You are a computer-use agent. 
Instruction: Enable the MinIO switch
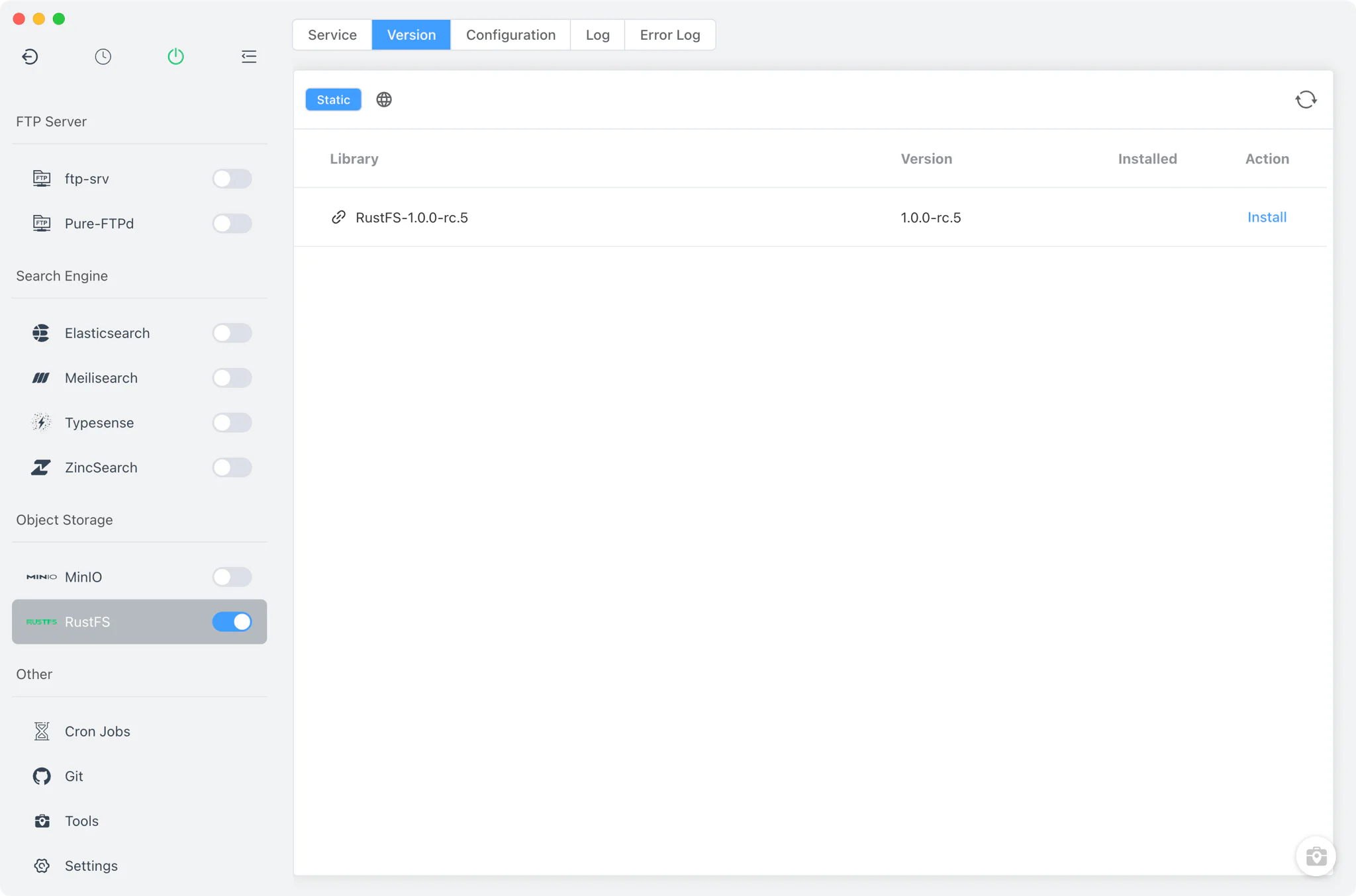[x=232, y=577]
